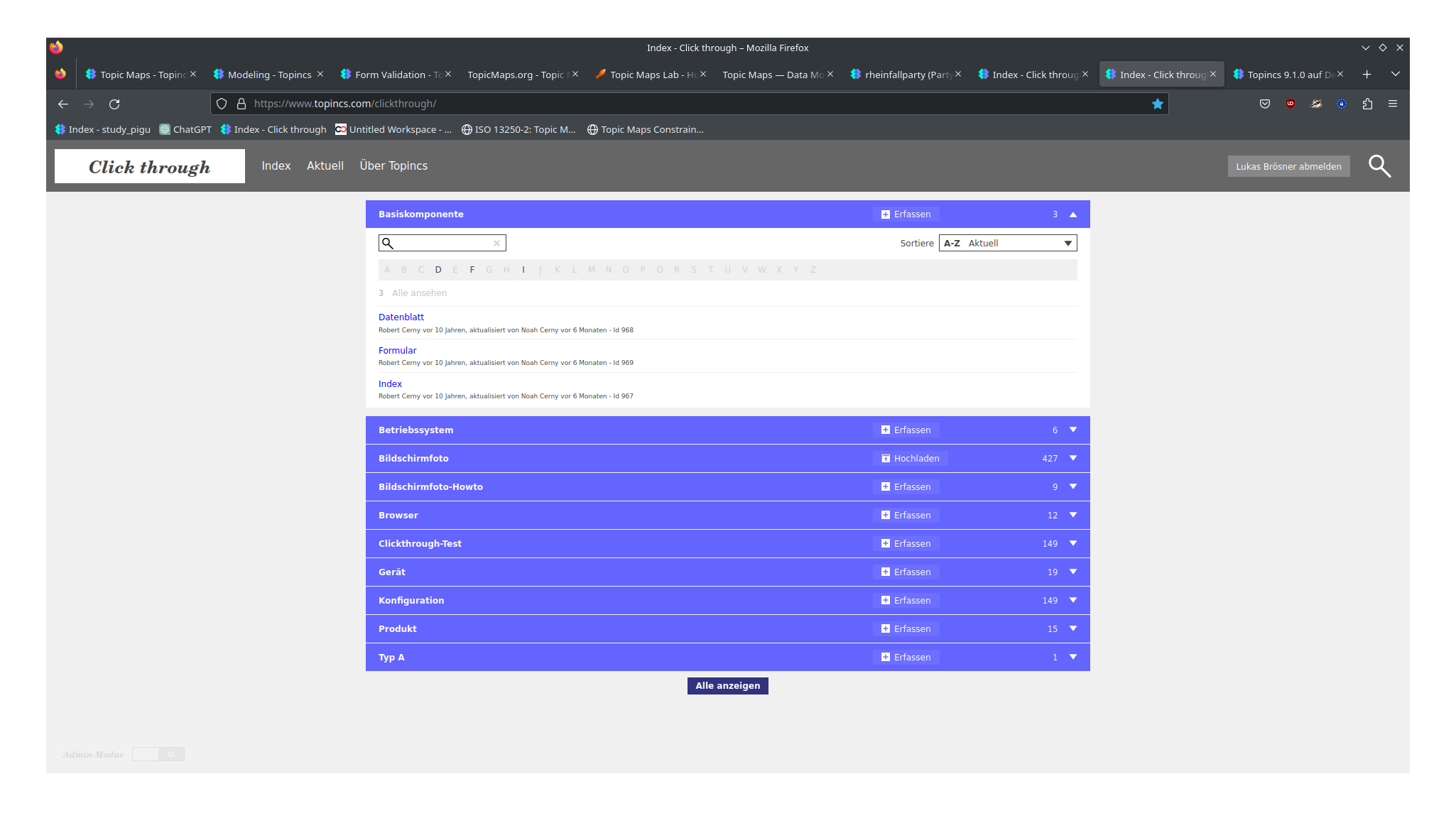Click the Firefox bookmark star icon

1157,104
